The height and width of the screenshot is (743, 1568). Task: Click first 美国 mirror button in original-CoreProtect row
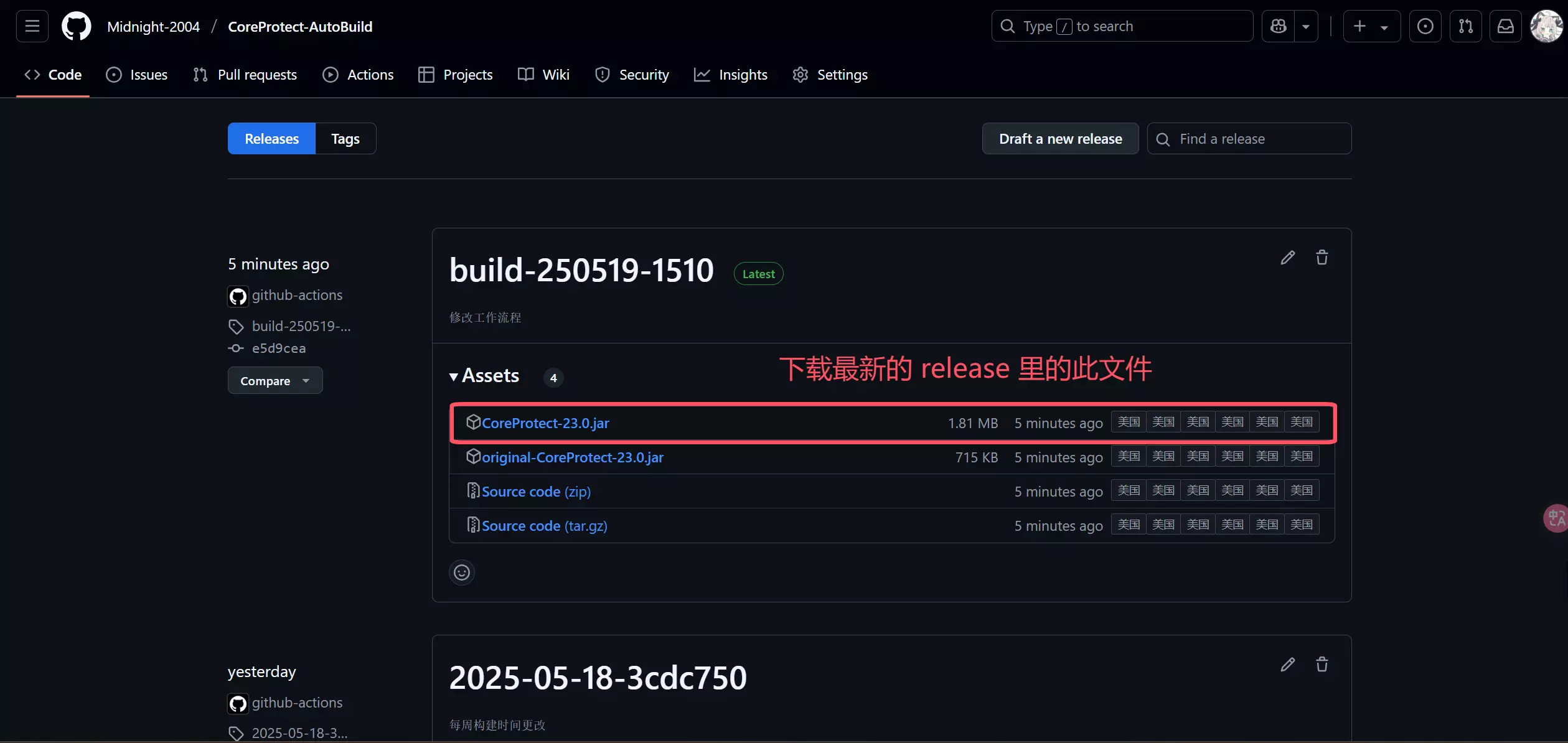tap(1129, 456)
